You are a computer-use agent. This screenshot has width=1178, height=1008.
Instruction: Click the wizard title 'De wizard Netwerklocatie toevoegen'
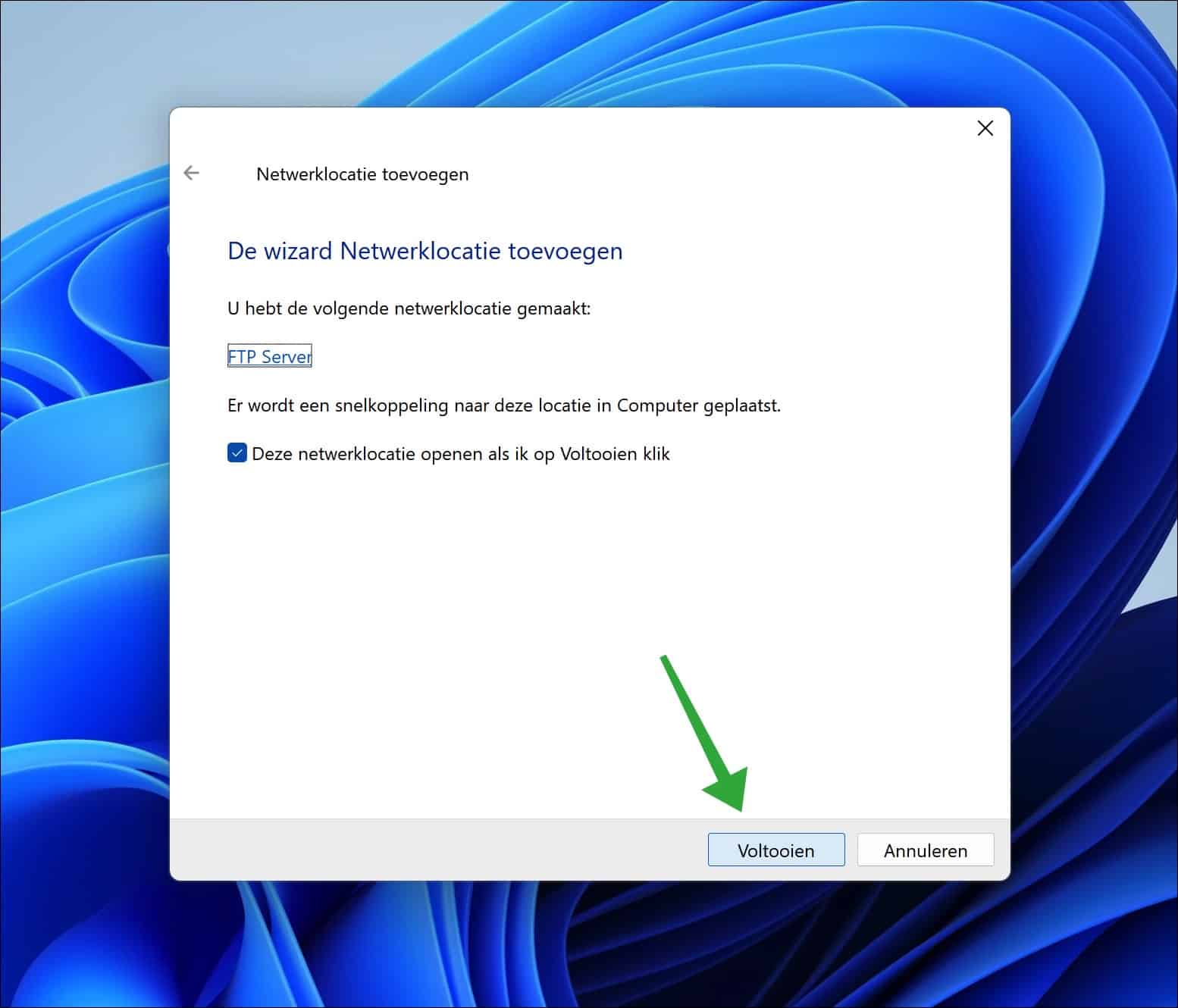pos(425,251)
